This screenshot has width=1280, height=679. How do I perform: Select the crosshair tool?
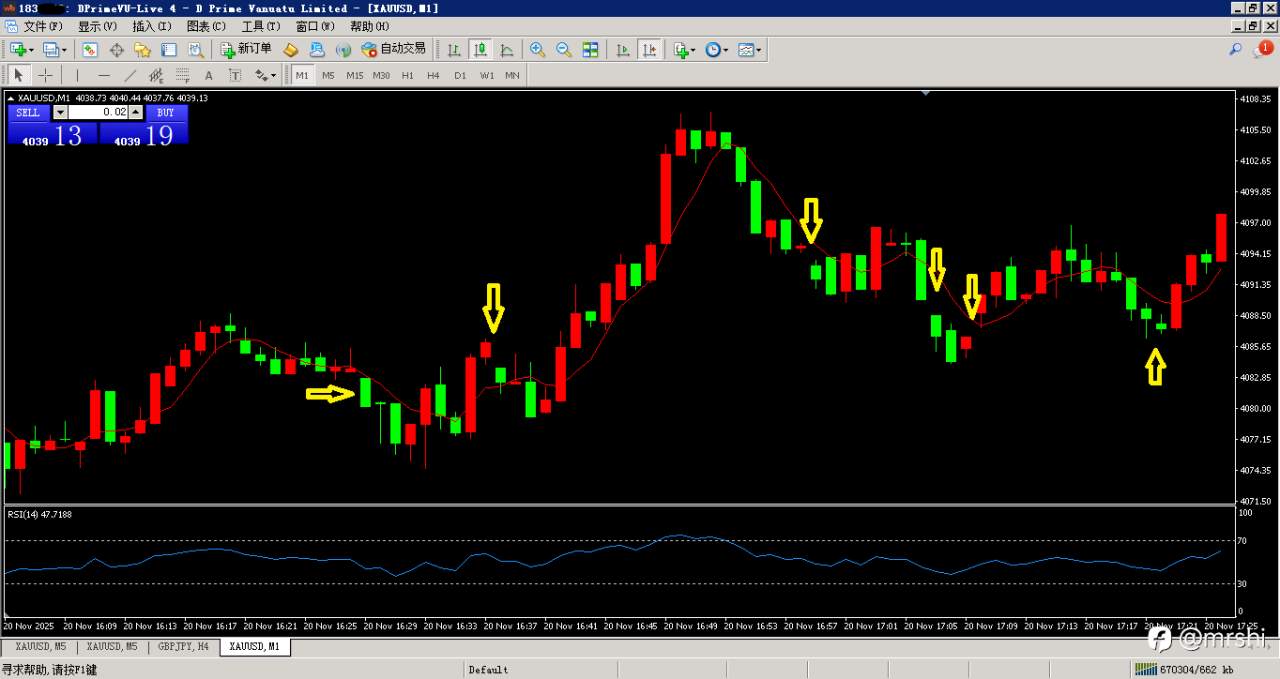[45, 75]
